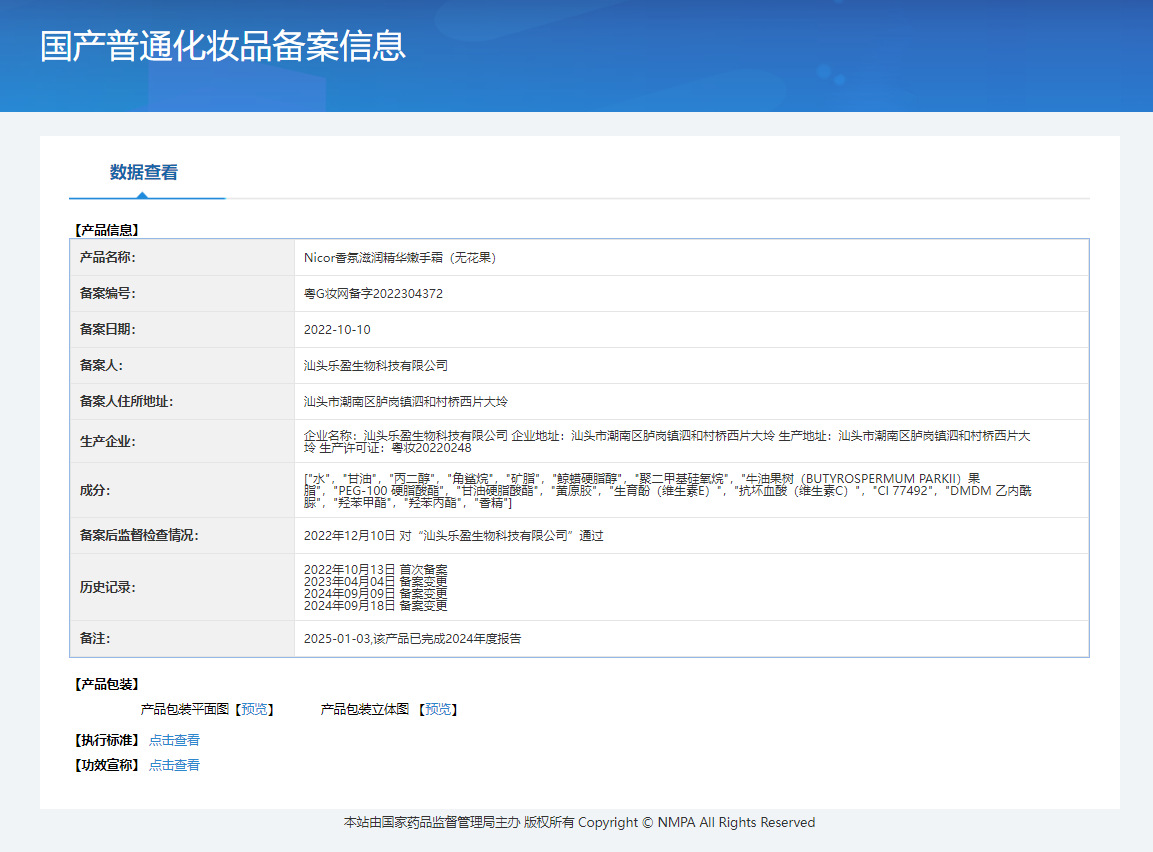Click history entry 2024年09月18日 备案变更
The width and height of the screenshot is (1153, 852).
376,606
